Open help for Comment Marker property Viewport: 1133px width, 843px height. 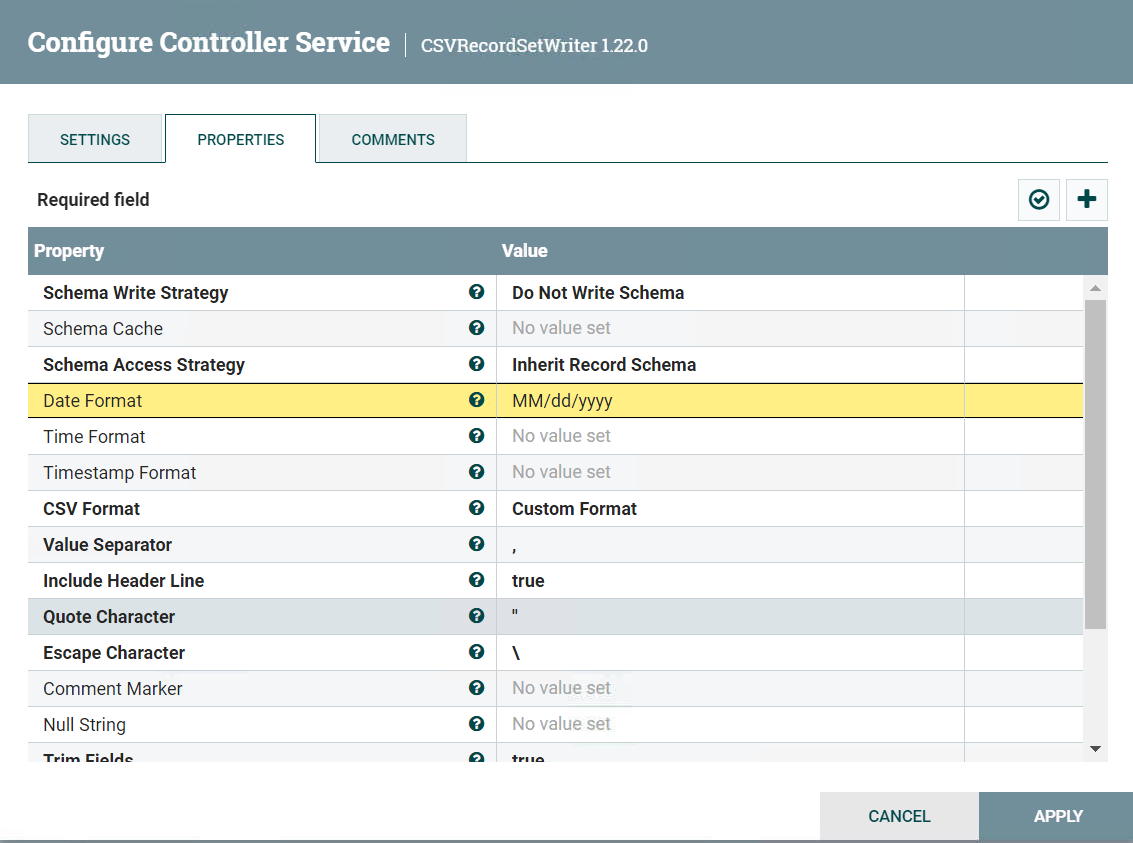pos(477,688)
